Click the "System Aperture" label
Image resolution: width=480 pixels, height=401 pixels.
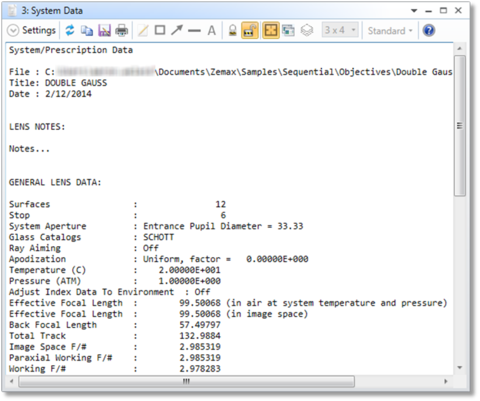[47, 226]
